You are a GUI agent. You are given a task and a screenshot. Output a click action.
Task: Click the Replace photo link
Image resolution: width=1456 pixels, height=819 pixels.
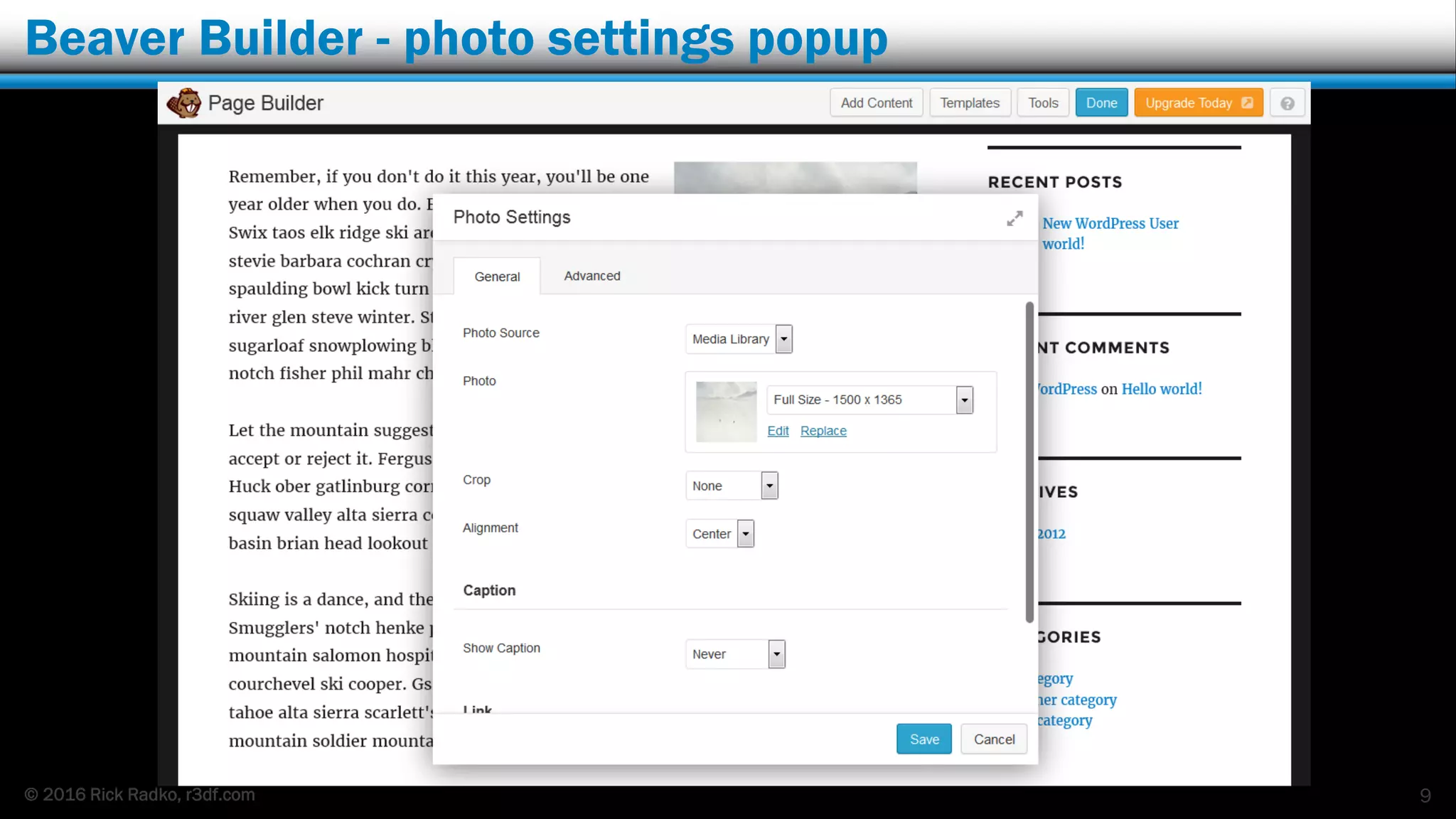pos(823,431)
